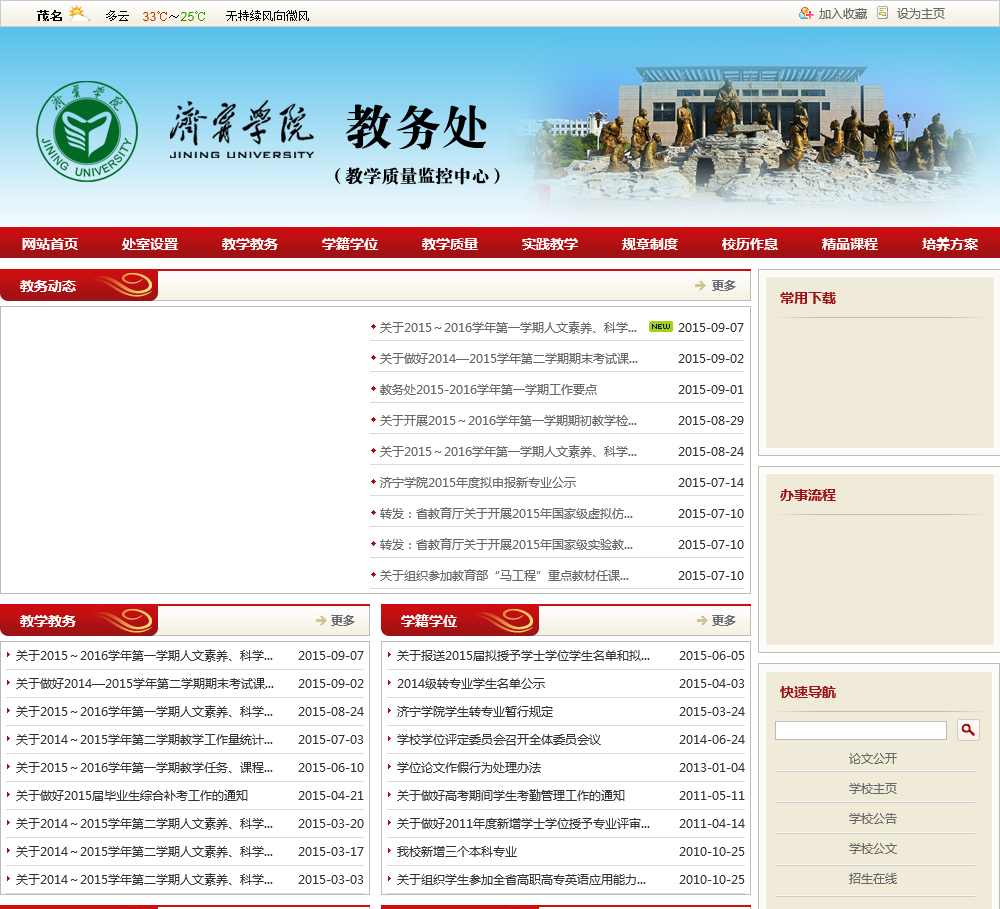Open 教学教务 item dated 2015-03-03

144,880
